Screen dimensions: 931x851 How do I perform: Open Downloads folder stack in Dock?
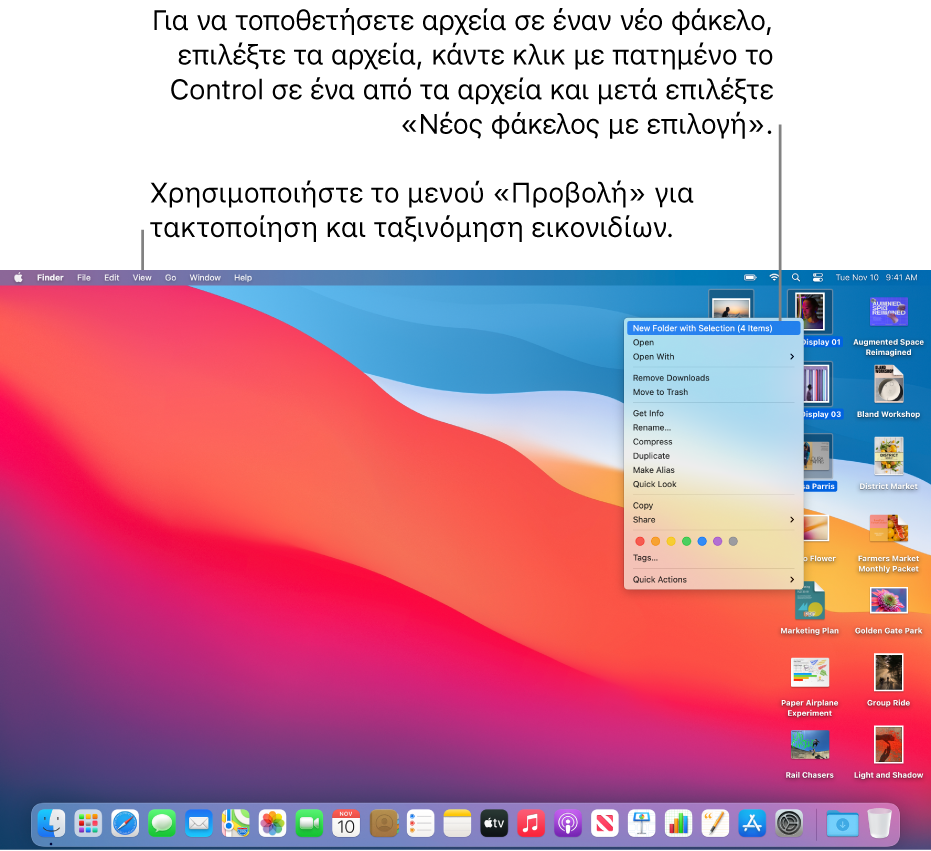[x=842, y=824]
